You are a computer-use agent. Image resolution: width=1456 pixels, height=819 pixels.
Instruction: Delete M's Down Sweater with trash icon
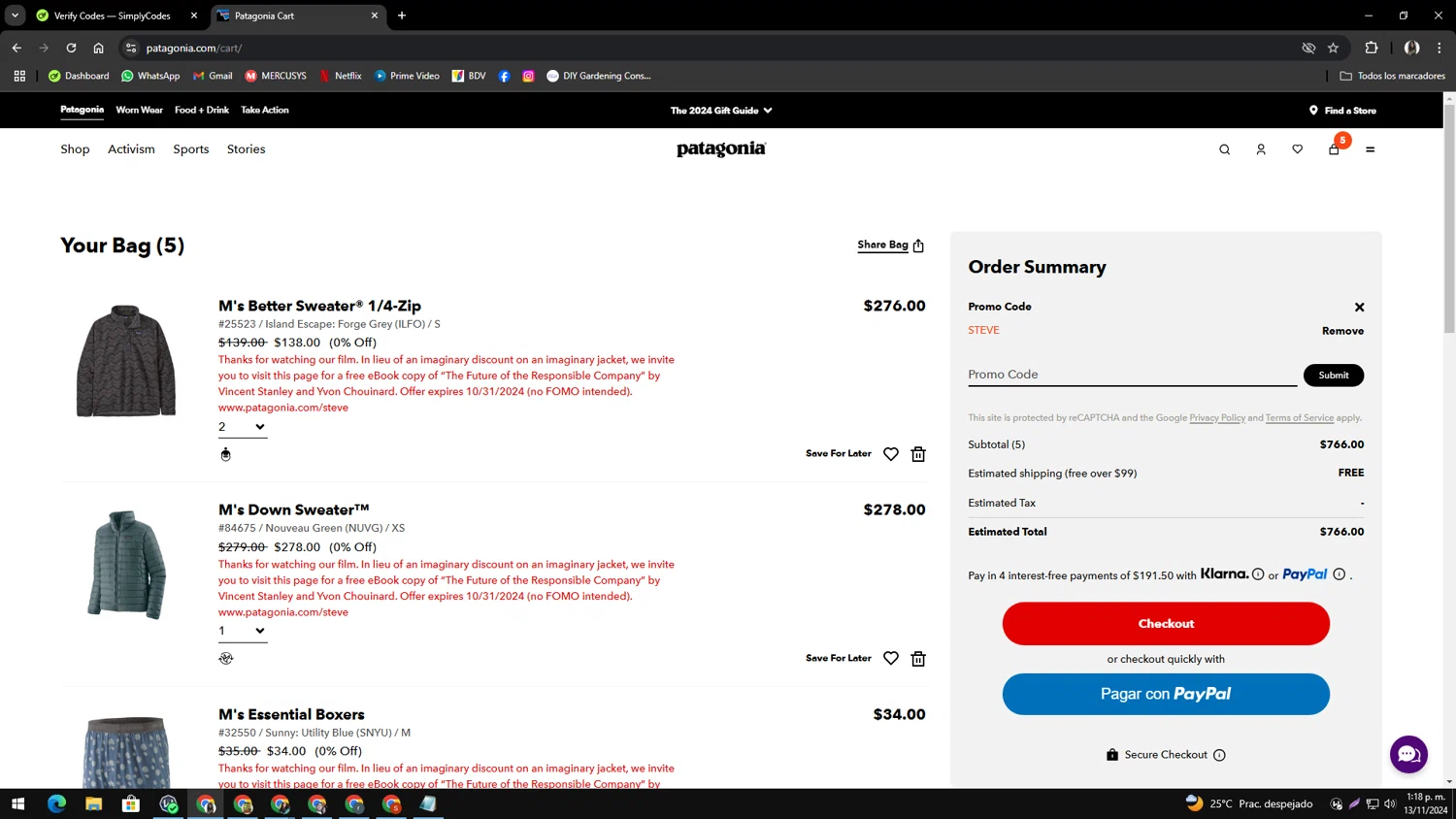918,659
